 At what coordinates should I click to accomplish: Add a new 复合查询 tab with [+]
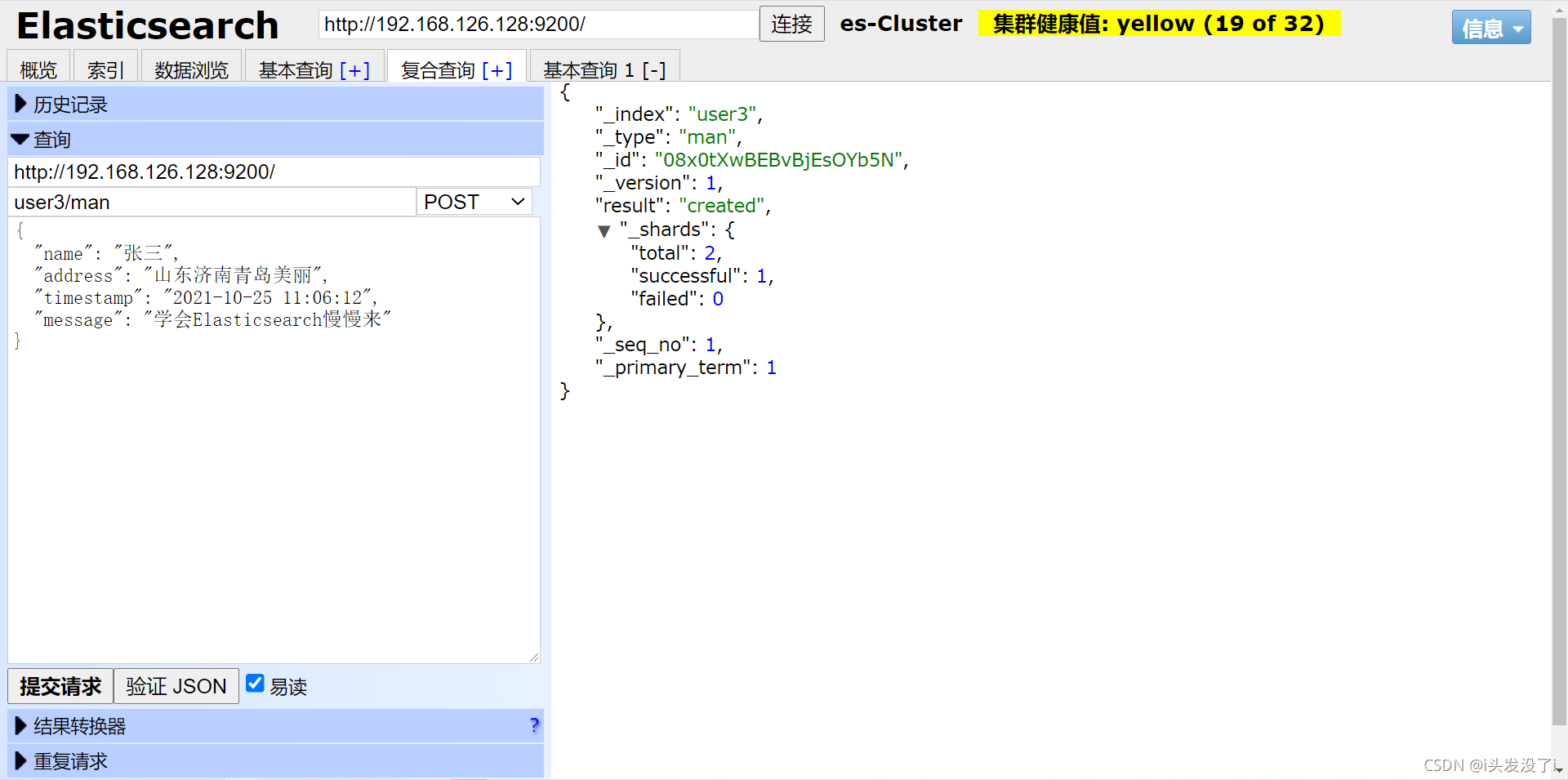click(x=497, y=70)
